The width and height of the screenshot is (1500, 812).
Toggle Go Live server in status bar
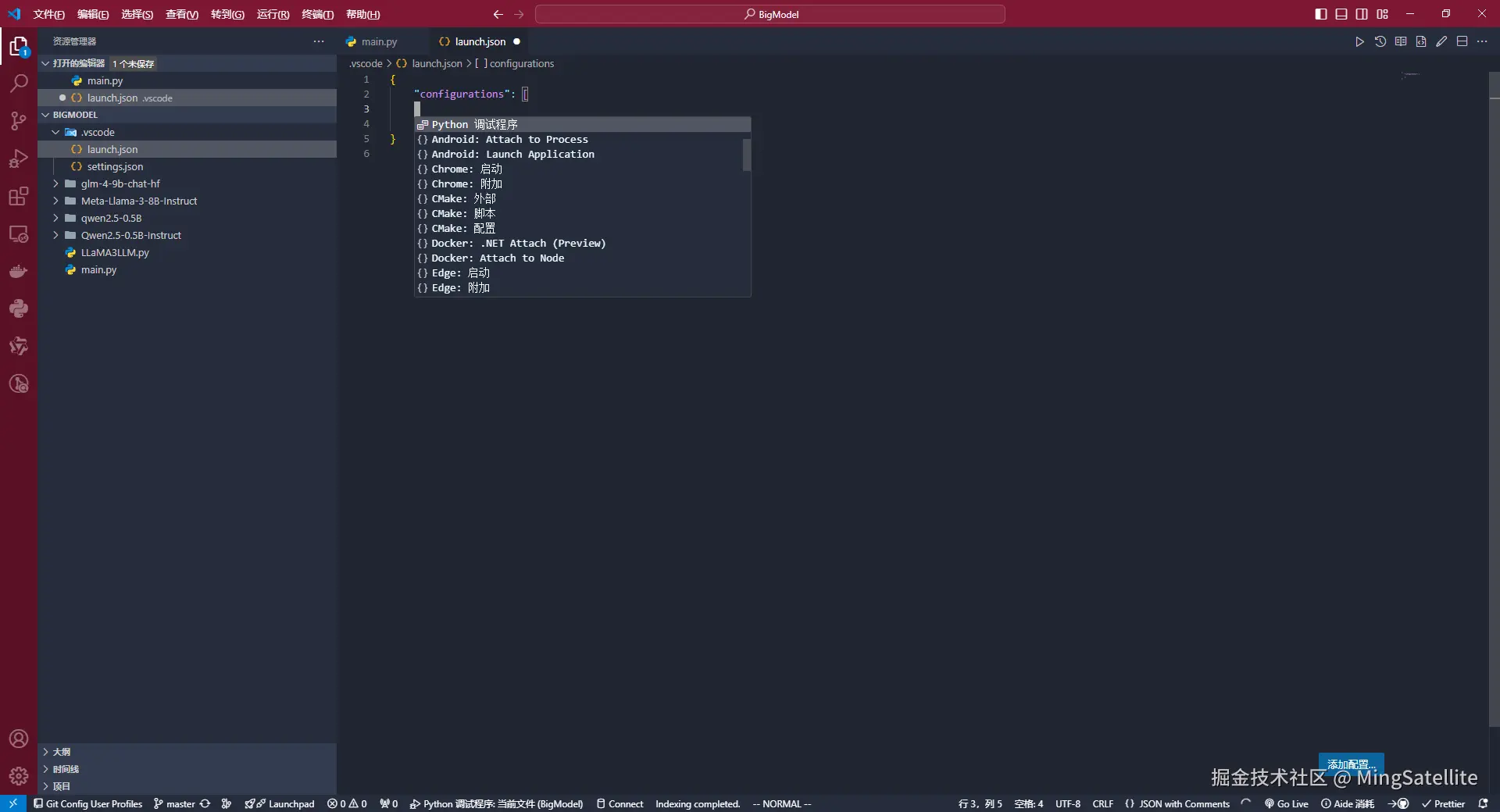pos(1287,803)
